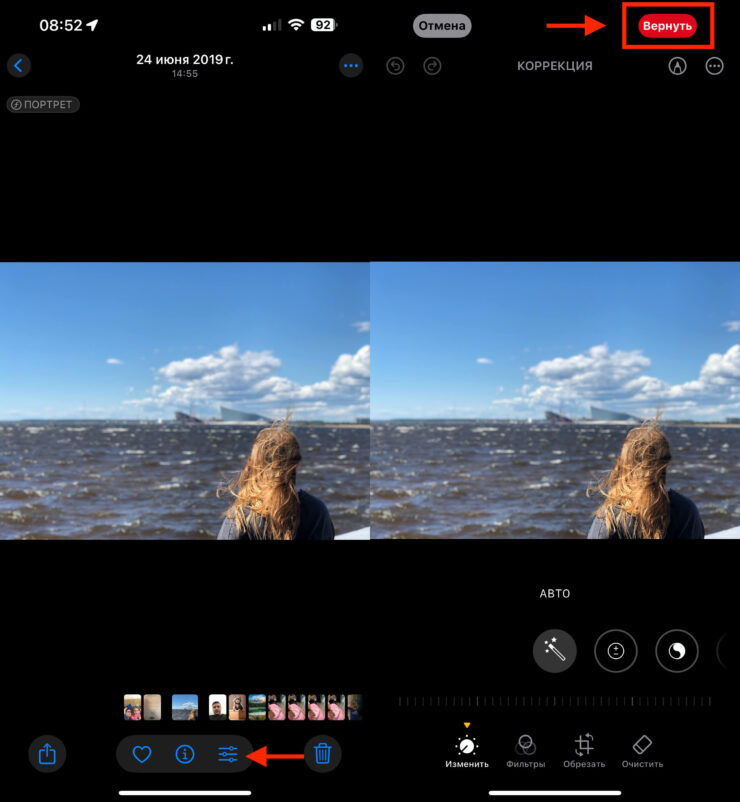Tap the share icon at bottom left

(47, 754)
